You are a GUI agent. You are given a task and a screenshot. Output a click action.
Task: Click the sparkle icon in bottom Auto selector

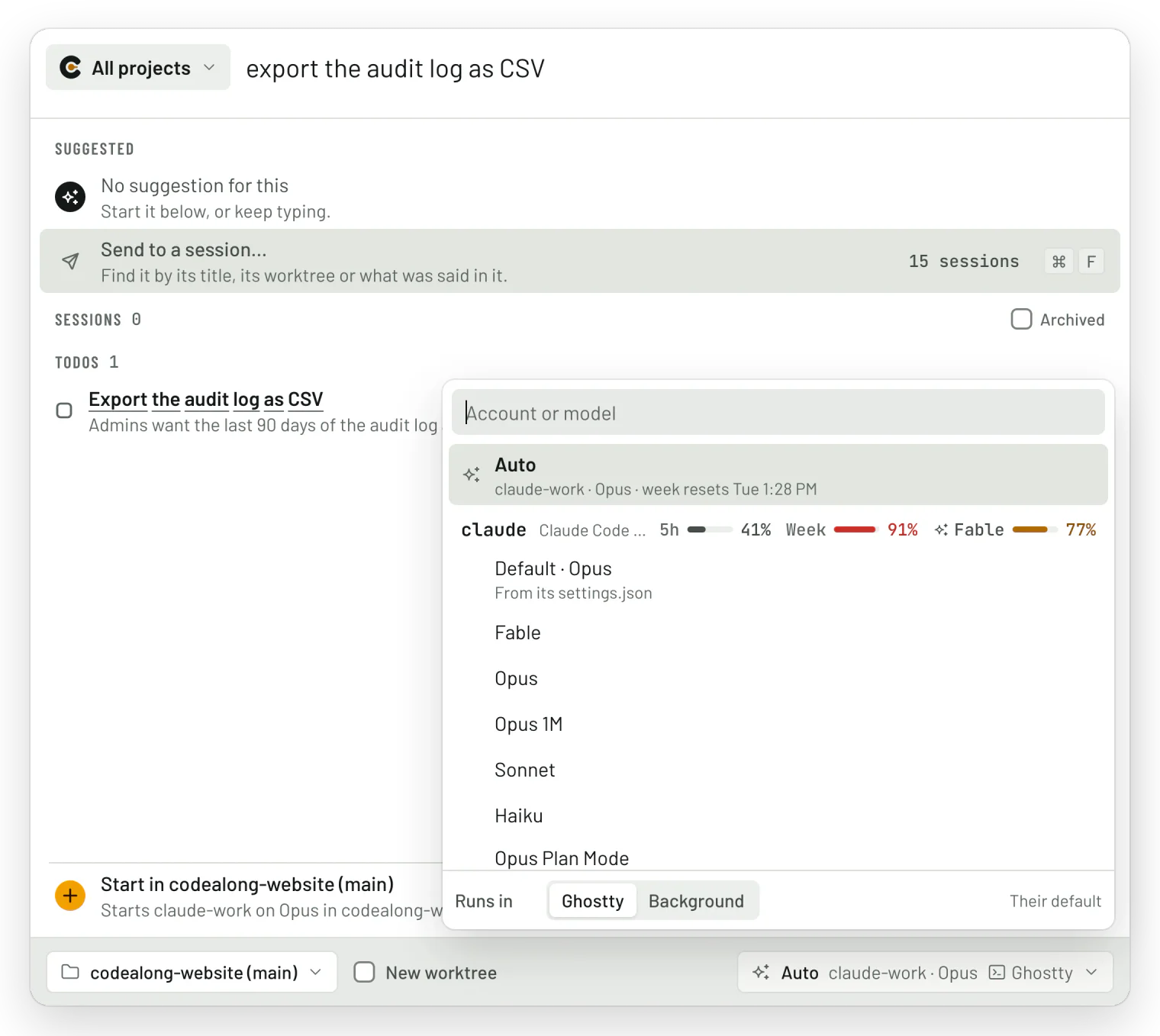point(761,972)
